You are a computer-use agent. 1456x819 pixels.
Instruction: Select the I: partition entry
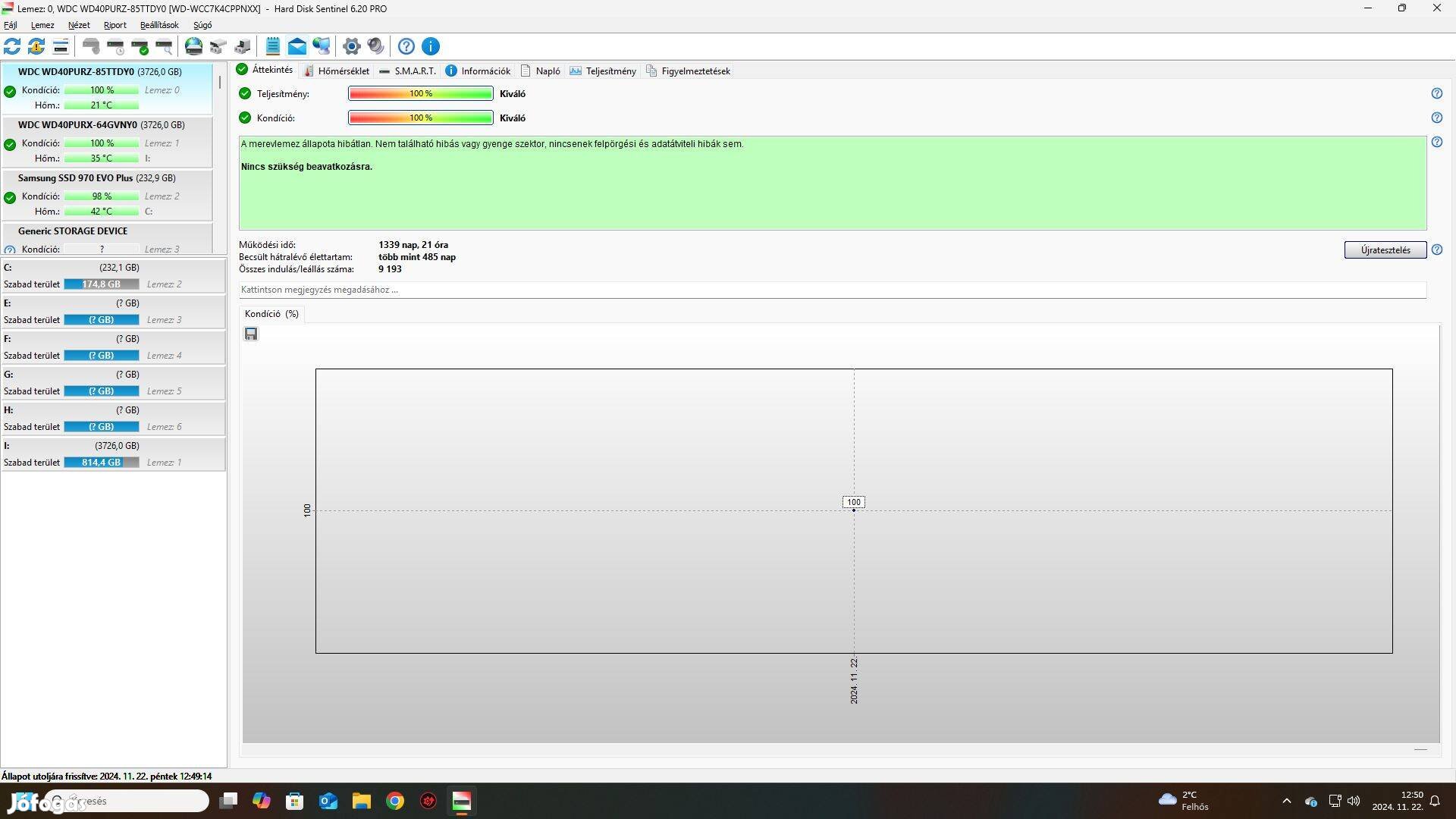coord(113,454)
